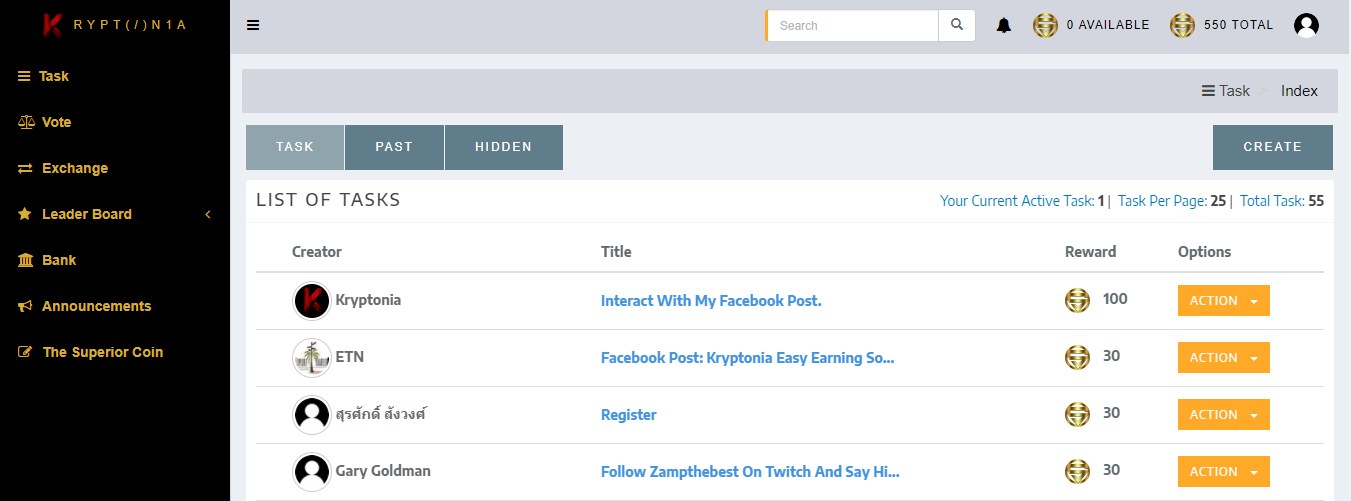Click the Bank building icon in sidebar
This screenshot has width=1351, height=501.
[x=25, y=260]
